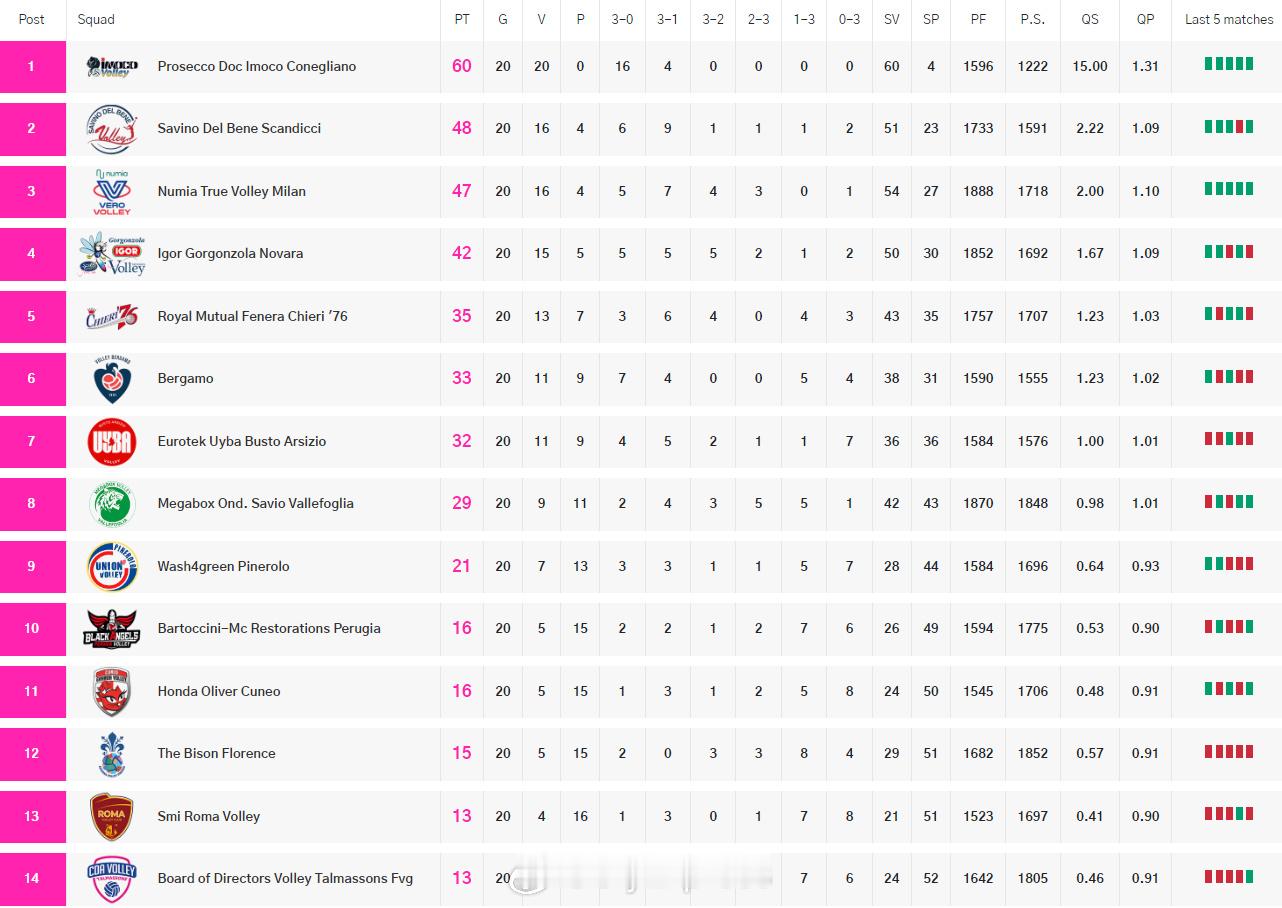
Task: Click Roma Volley's last 5 matches bars
Action: coord(1229,814)
